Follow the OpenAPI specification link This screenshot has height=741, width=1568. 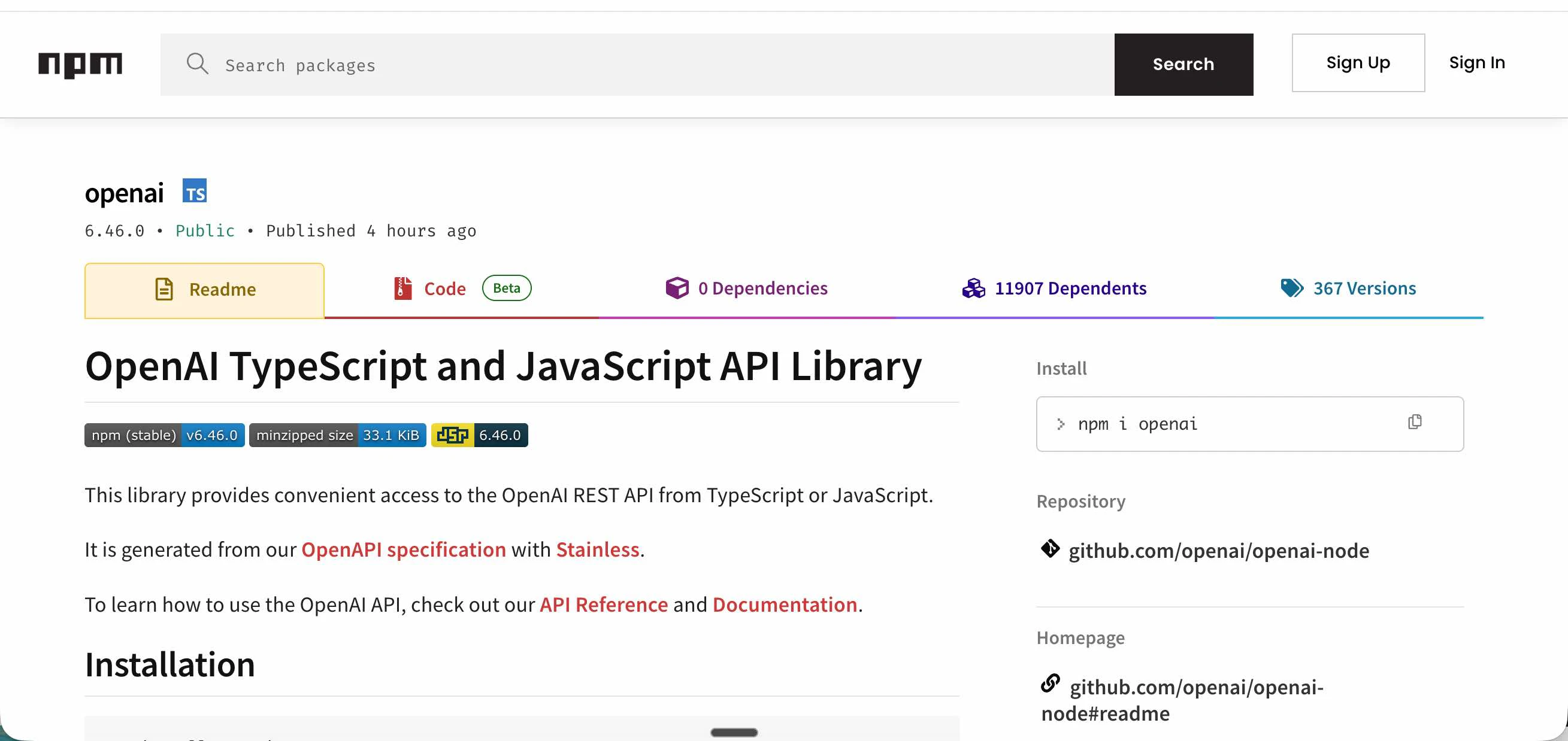(404, 550)
